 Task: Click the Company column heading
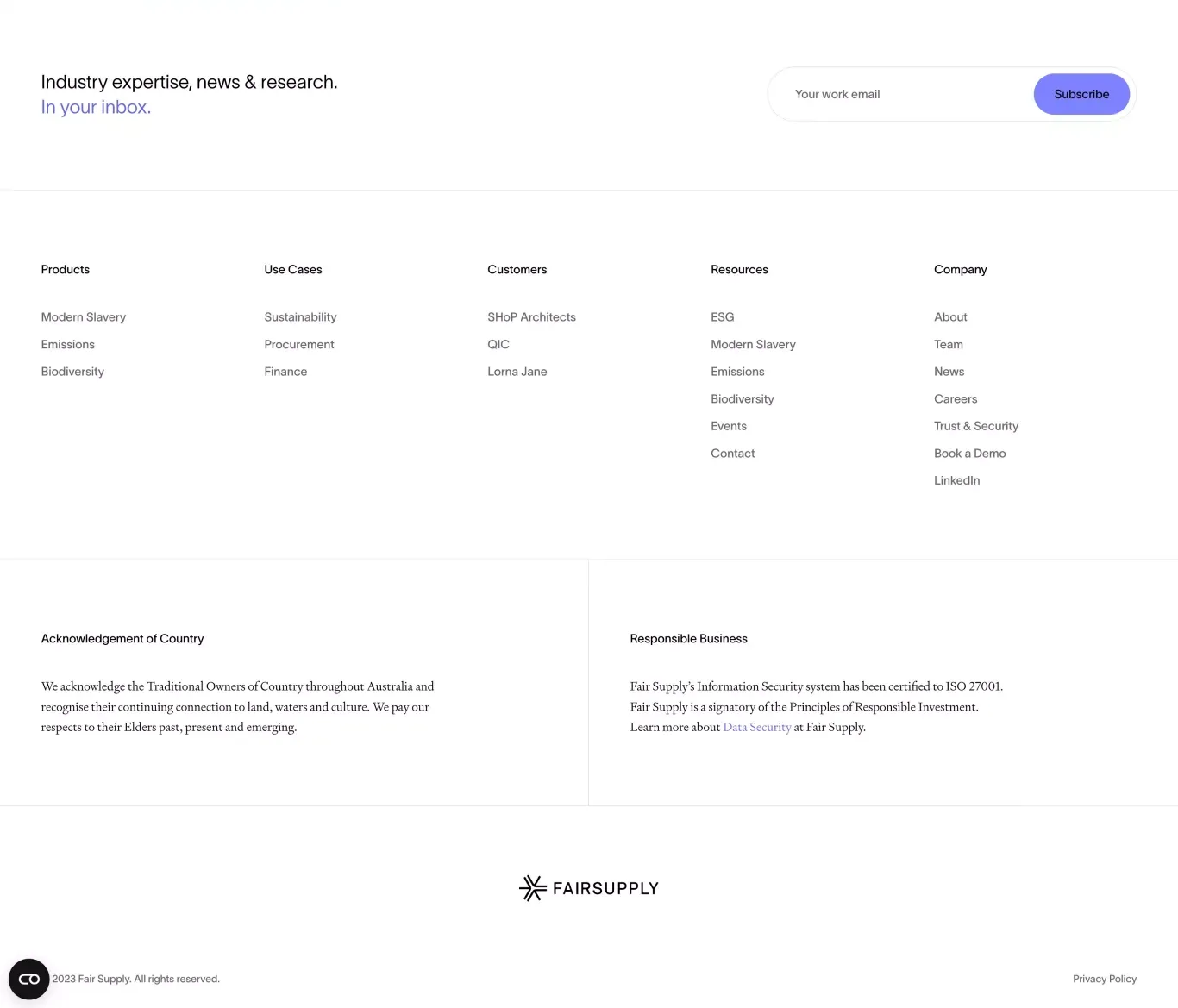click(961, 270)
